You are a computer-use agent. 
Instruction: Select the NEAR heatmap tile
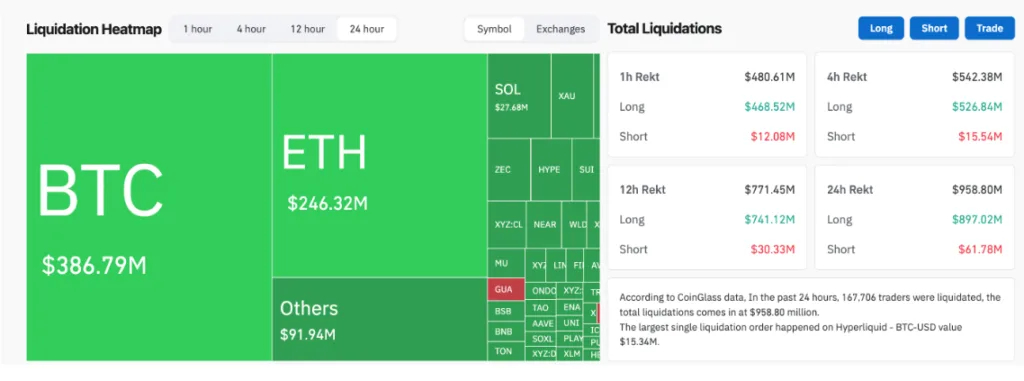click(x=544, y=224)
